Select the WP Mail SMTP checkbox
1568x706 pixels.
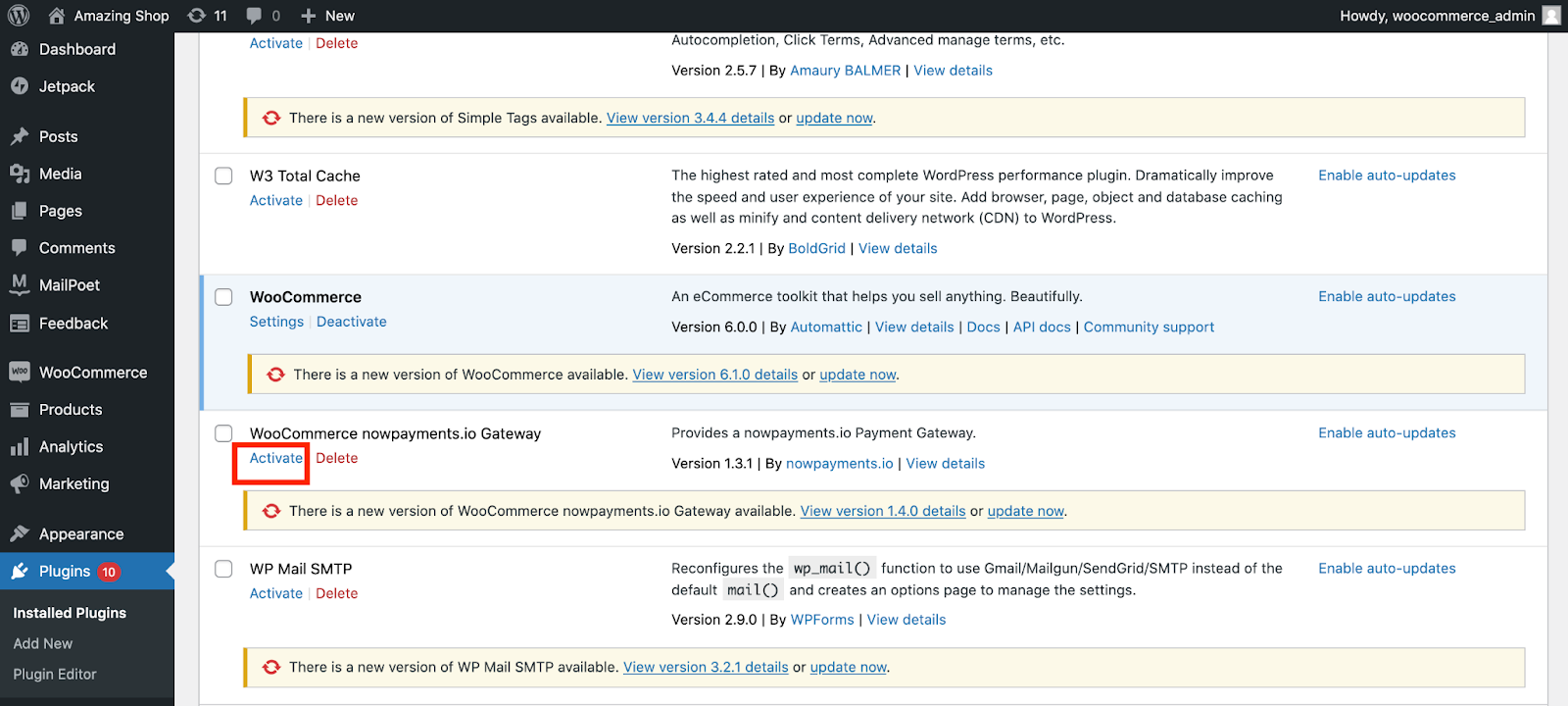(x=223, y=569)
